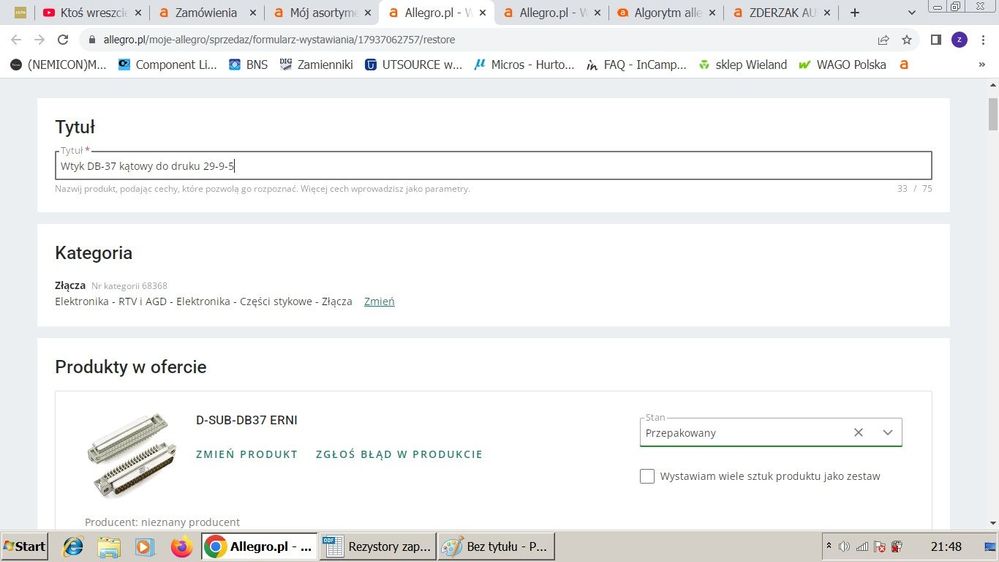The image size is (999, 562).
Task: Open the browser tab search chevron
Action: [912, 13]
